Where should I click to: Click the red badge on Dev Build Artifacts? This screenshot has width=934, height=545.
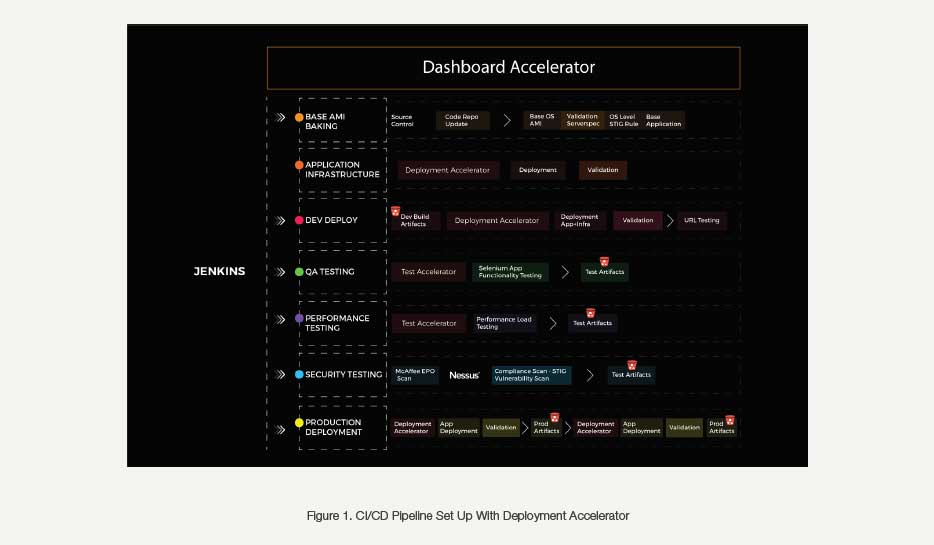[396, 212]
